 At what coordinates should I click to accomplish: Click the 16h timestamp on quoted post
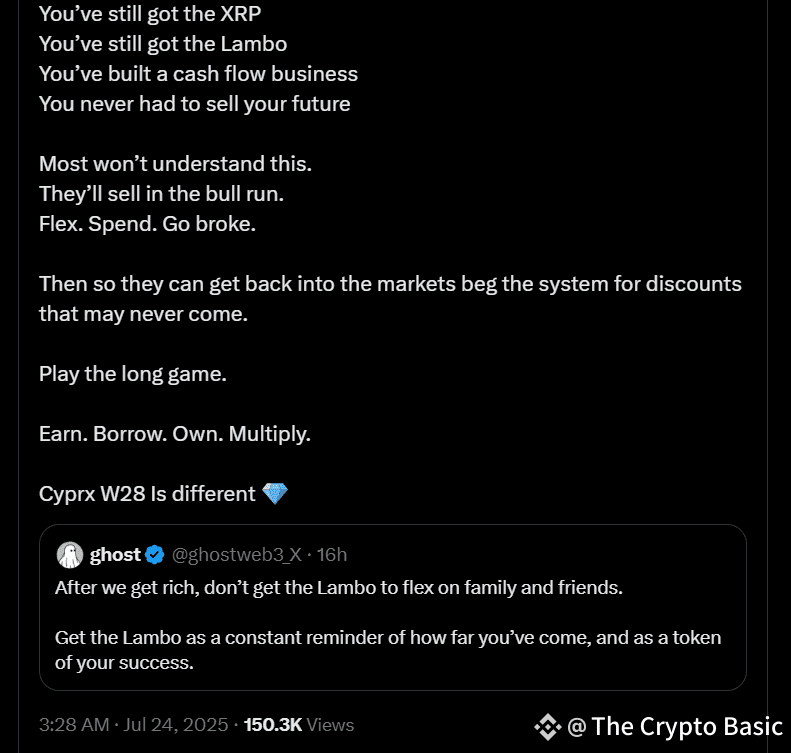[332, 555]
